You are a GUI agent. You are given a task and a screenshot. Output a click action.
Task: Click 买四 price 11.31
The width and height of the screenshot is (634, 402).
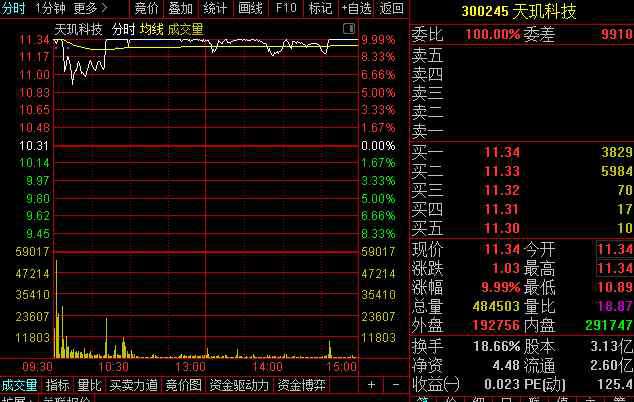click(x=502, y=209)
